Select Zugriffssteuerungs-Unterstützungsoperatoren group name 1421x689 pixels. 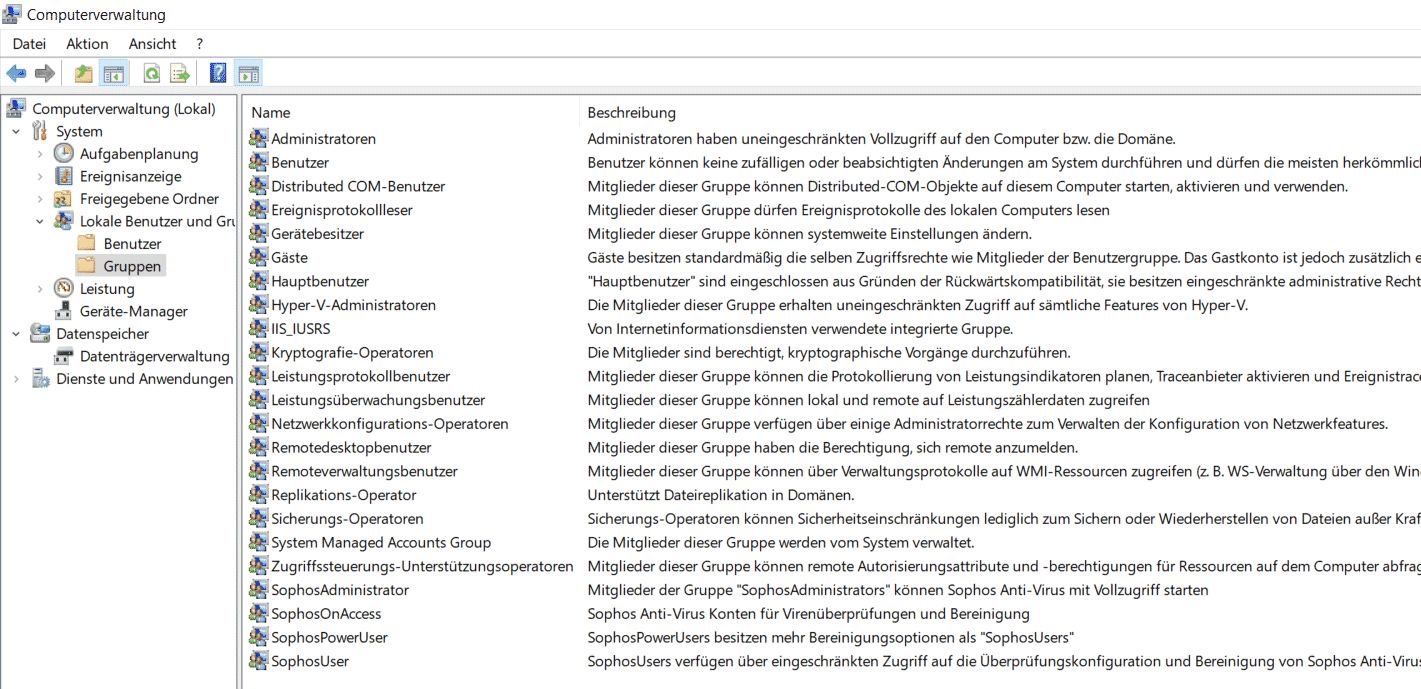(x=423, y=566)
